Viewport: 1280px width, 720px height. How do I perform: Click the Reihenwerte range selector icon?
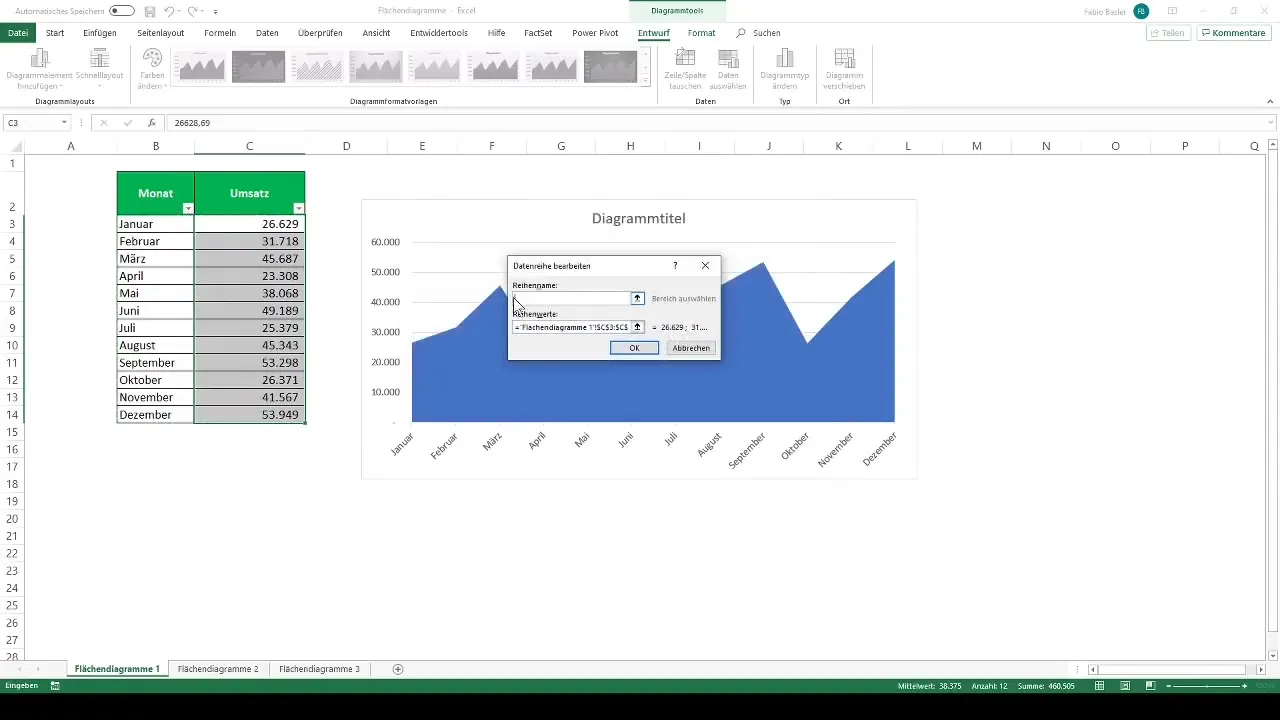[637, 327]
